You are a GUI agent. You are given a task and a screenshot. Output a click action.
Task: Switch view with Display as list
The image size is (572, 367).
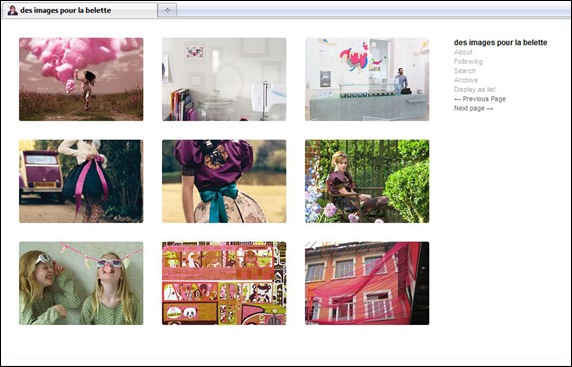click(x=475, y=89)
